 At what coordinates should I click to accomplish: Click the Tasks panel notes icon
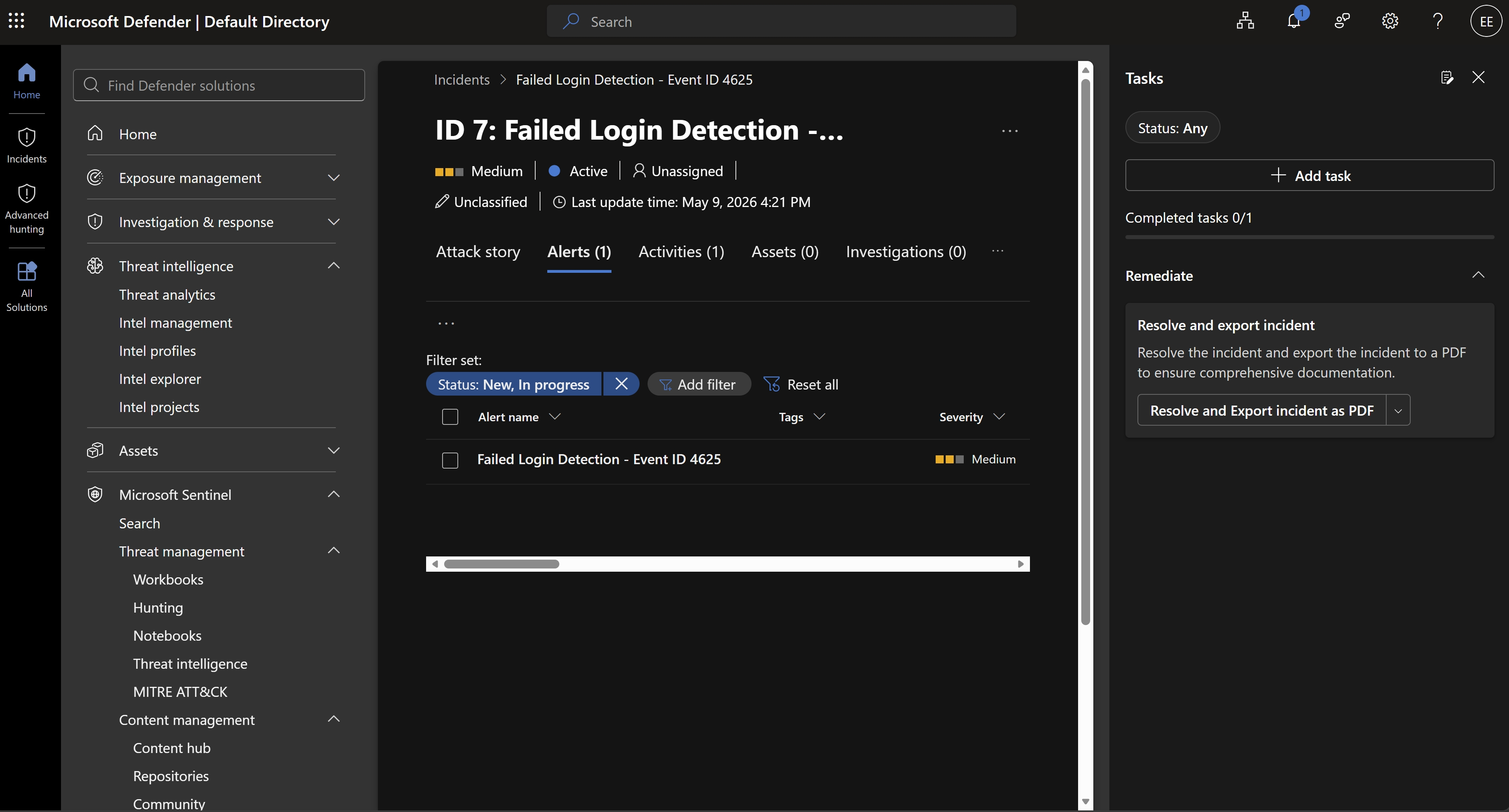pos(1447,77)
